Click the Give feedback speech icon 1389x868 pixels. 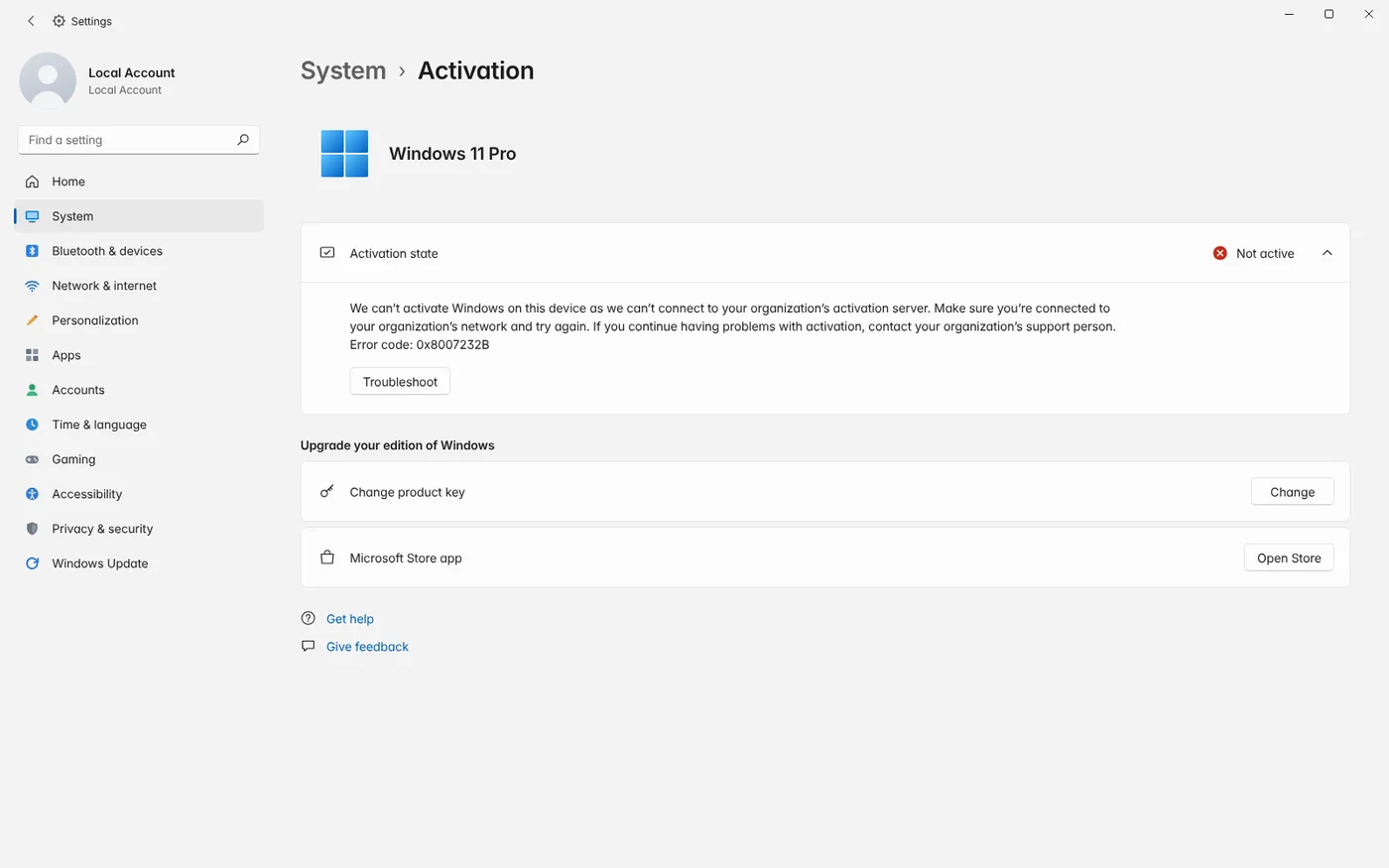point(309,646)
